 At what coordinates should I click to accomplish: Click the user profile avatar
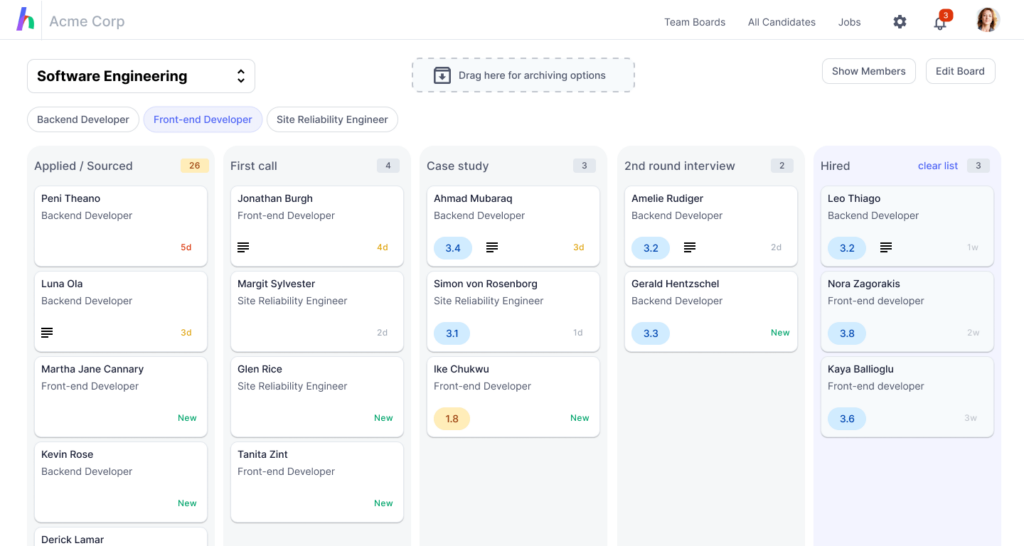(987, 20)
